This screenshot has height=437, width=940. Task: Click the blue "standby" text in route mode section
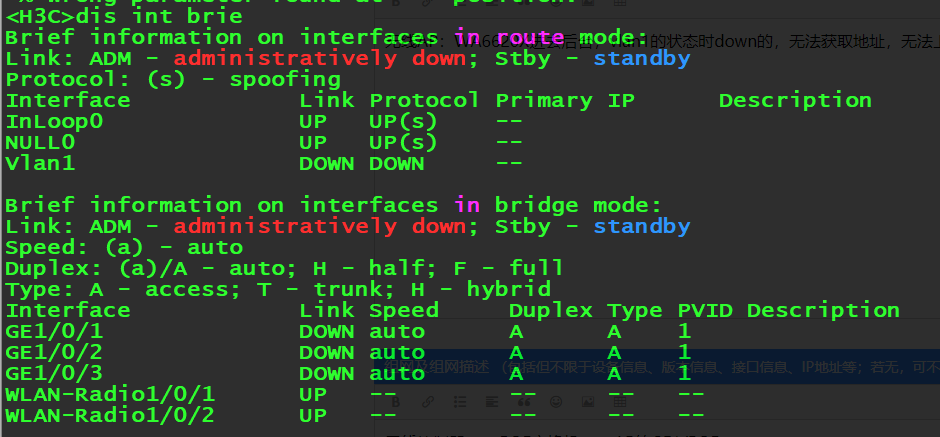pyautogui.click(x=641, y=58)
